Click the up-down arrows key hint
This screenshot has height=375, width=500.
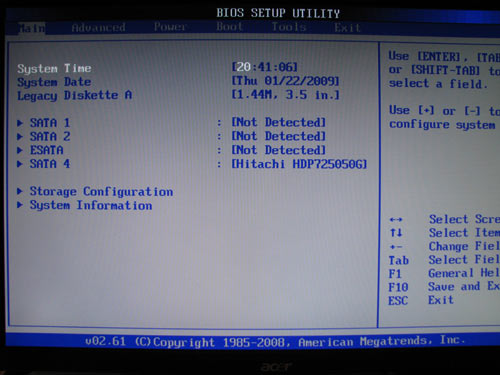tap(396, 233)
